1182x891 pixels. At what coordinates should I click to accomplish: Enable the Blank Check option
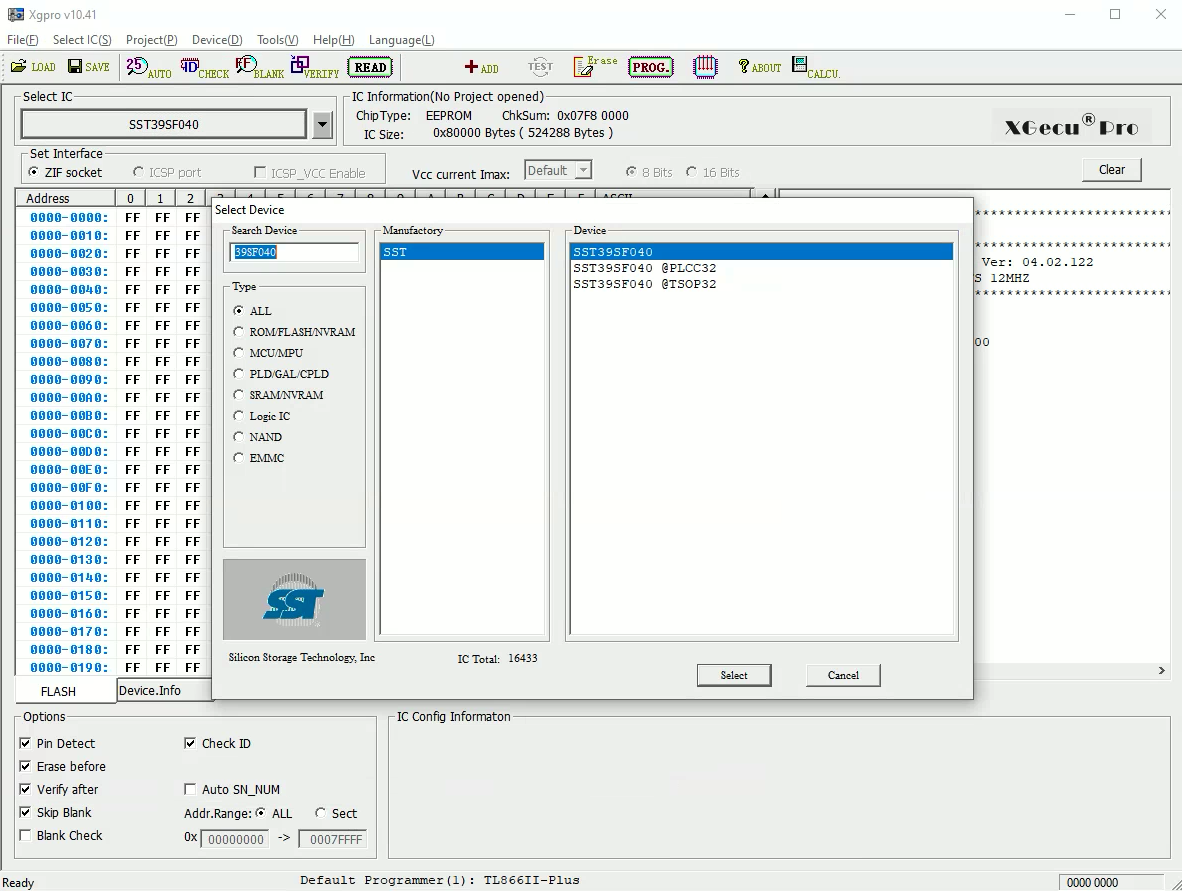(x=24, y=836)
